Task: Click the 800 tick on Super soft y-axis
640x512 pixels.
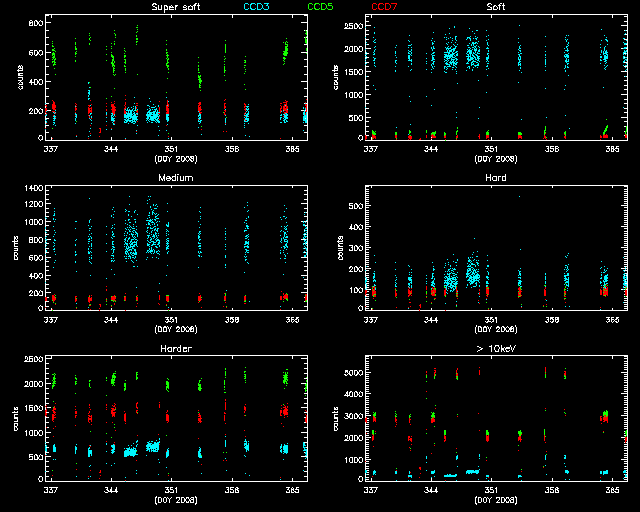Action: pos(35,22)
